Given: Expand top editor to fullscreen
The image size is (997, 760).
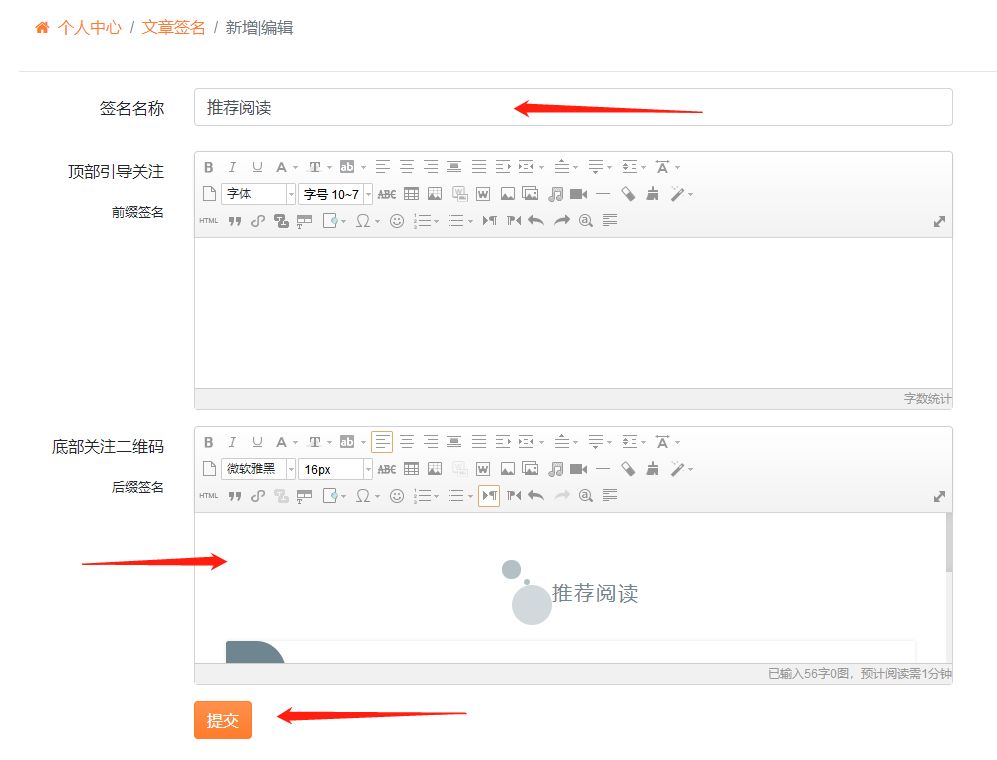Looking at the screenshot, I should pyautogui.click(x=939, y=221).
